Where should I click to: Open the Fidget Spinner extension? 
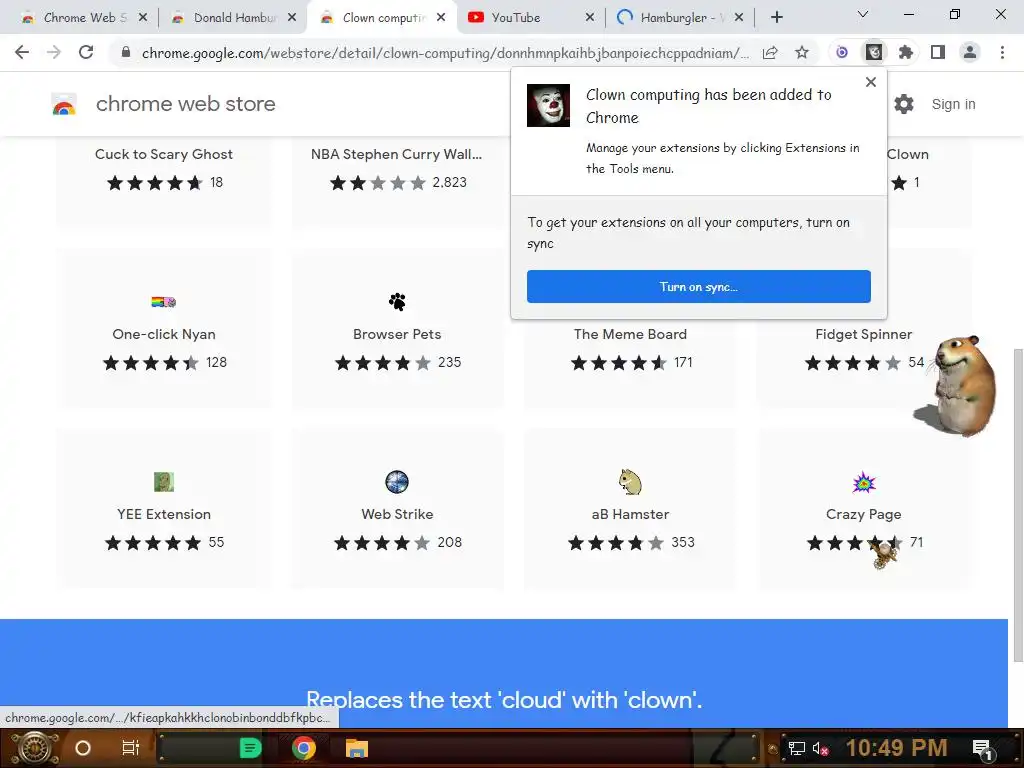[x=863, y=334]
